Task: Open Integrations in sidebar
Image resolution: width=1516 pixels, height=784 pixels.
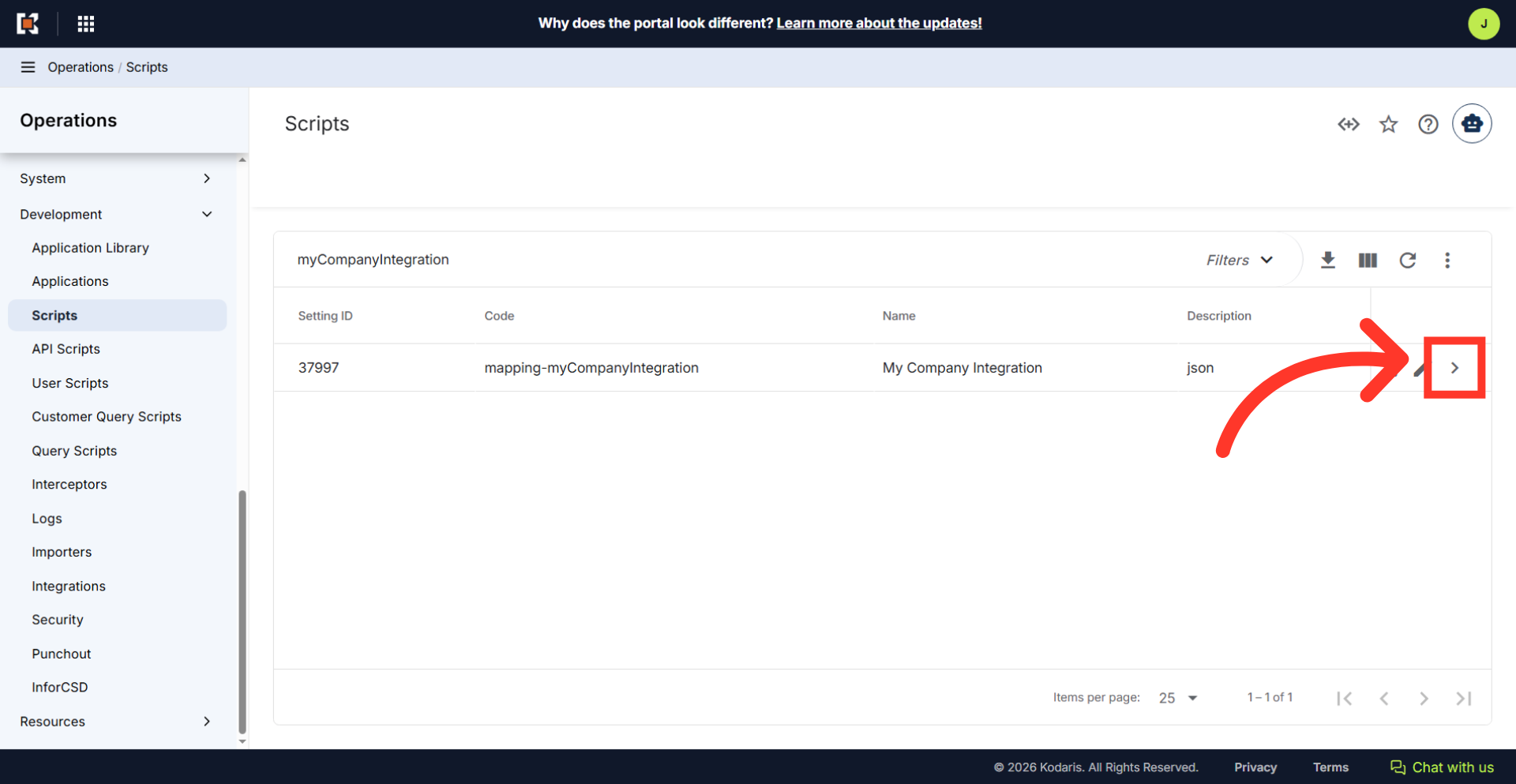Action: click(x=69, y=586)
